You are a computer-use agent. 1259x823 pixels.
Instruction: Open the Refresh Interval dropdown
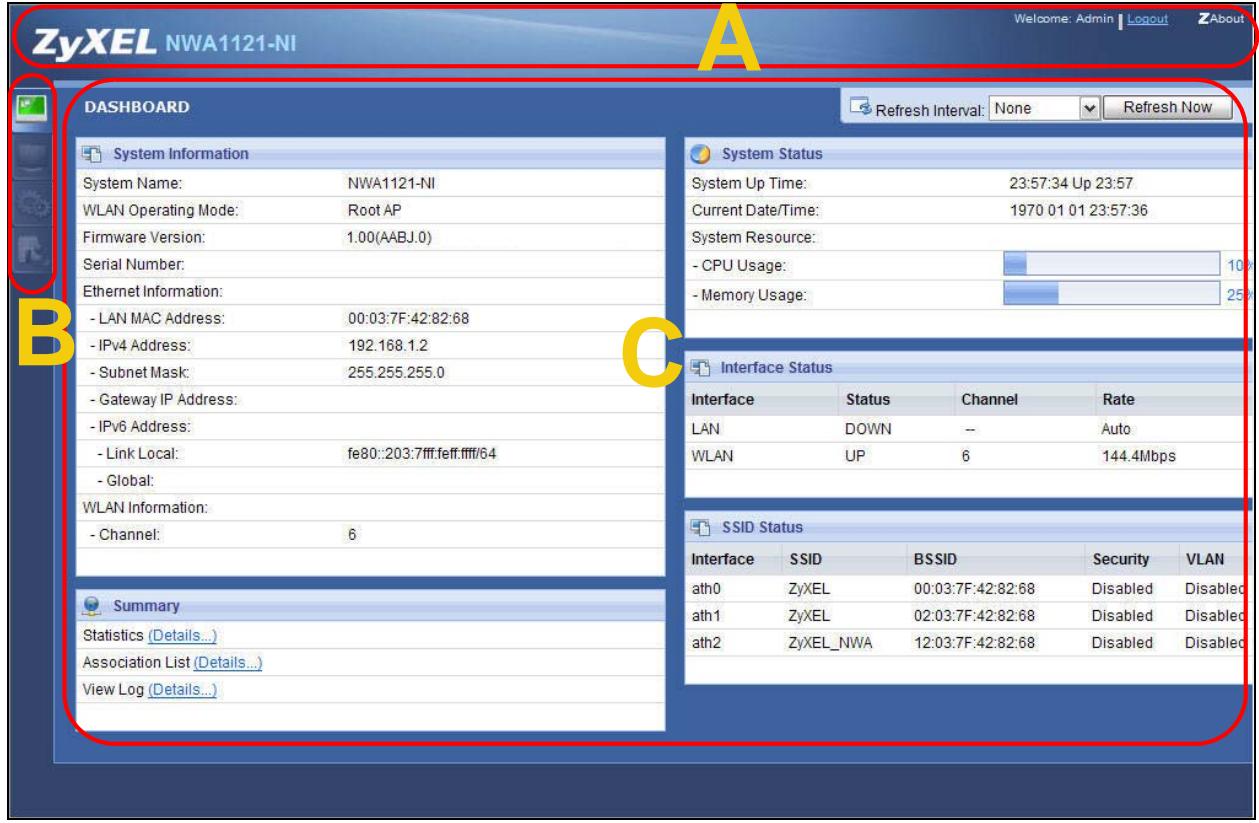pos(1043,107)
